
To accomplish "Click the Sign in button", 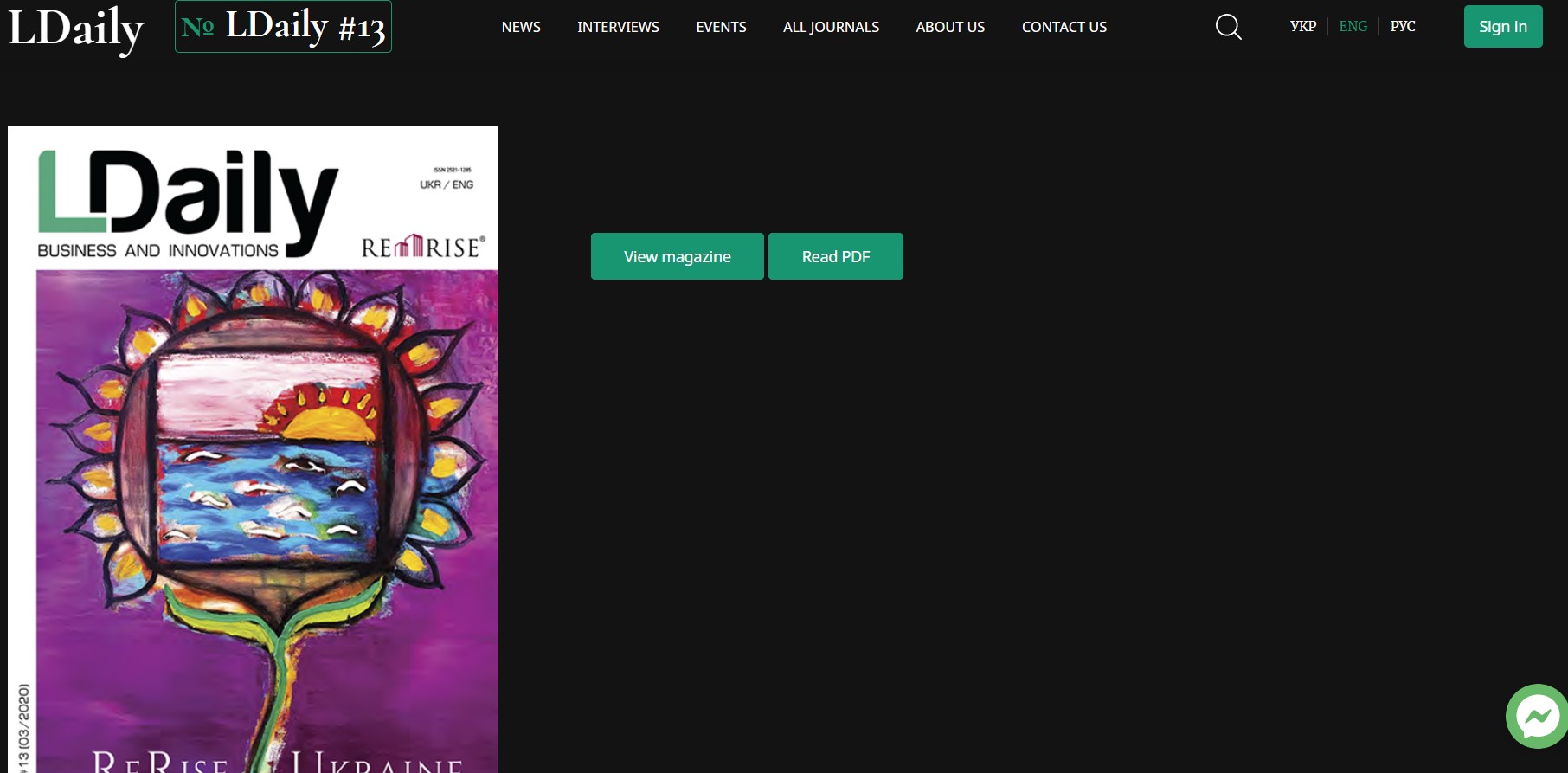I will click(1503, 27).
